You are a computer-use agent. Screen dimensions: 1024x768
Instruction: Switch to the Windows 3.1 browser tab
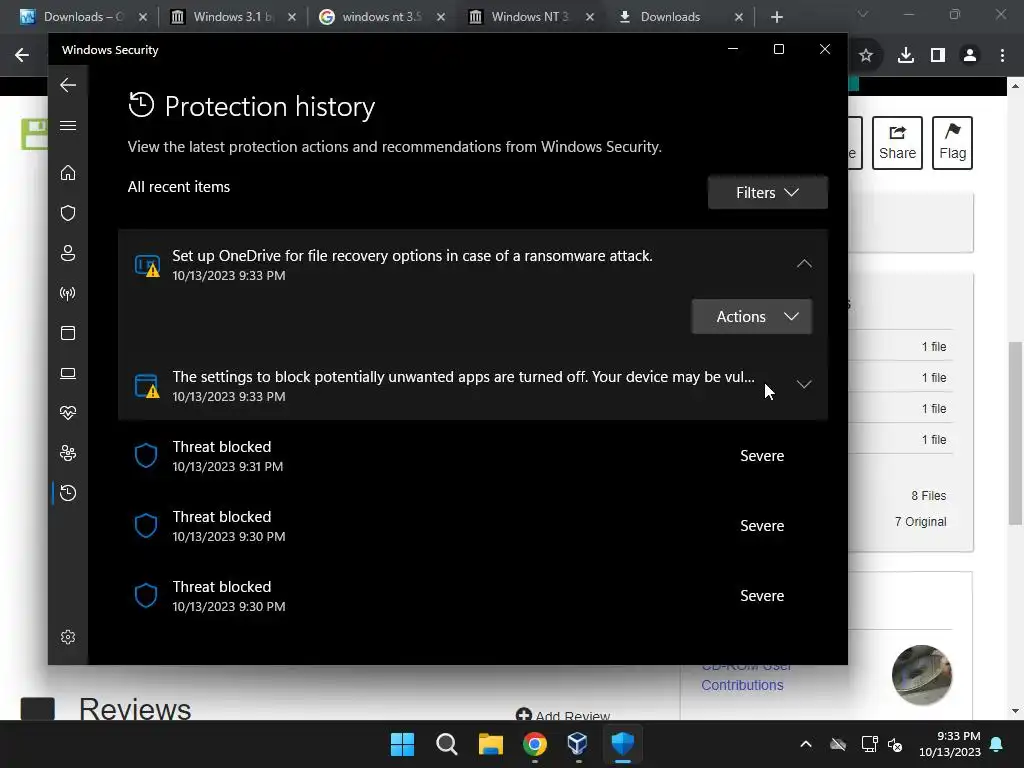click(233, 17)
